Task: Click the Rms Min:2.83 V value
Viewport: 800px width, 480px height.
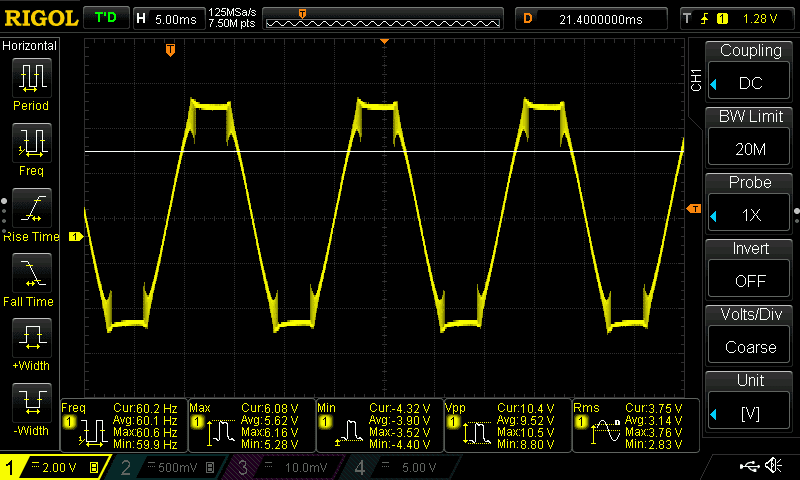Action: click(654, 444)
